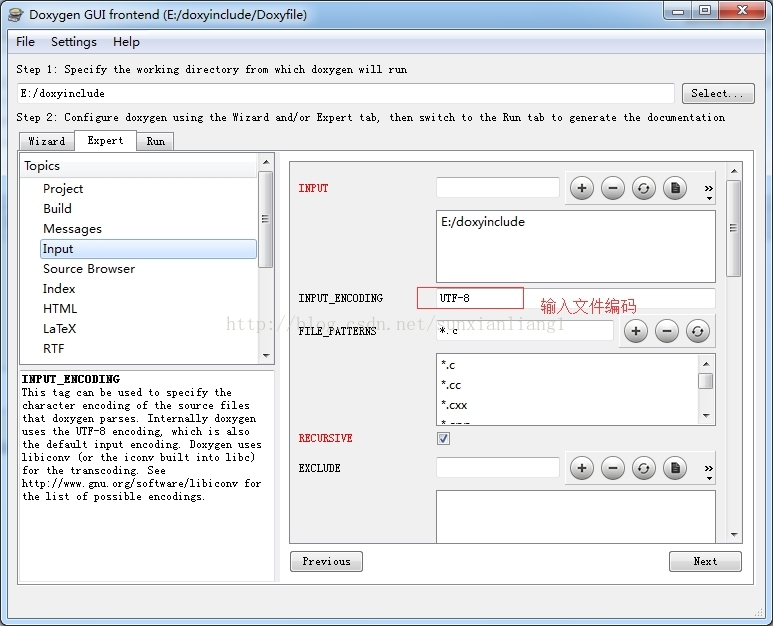Remove pattern with FILE_PATTERNS minus icon
This screenshot has width=773, height=626.
(667, 331)
